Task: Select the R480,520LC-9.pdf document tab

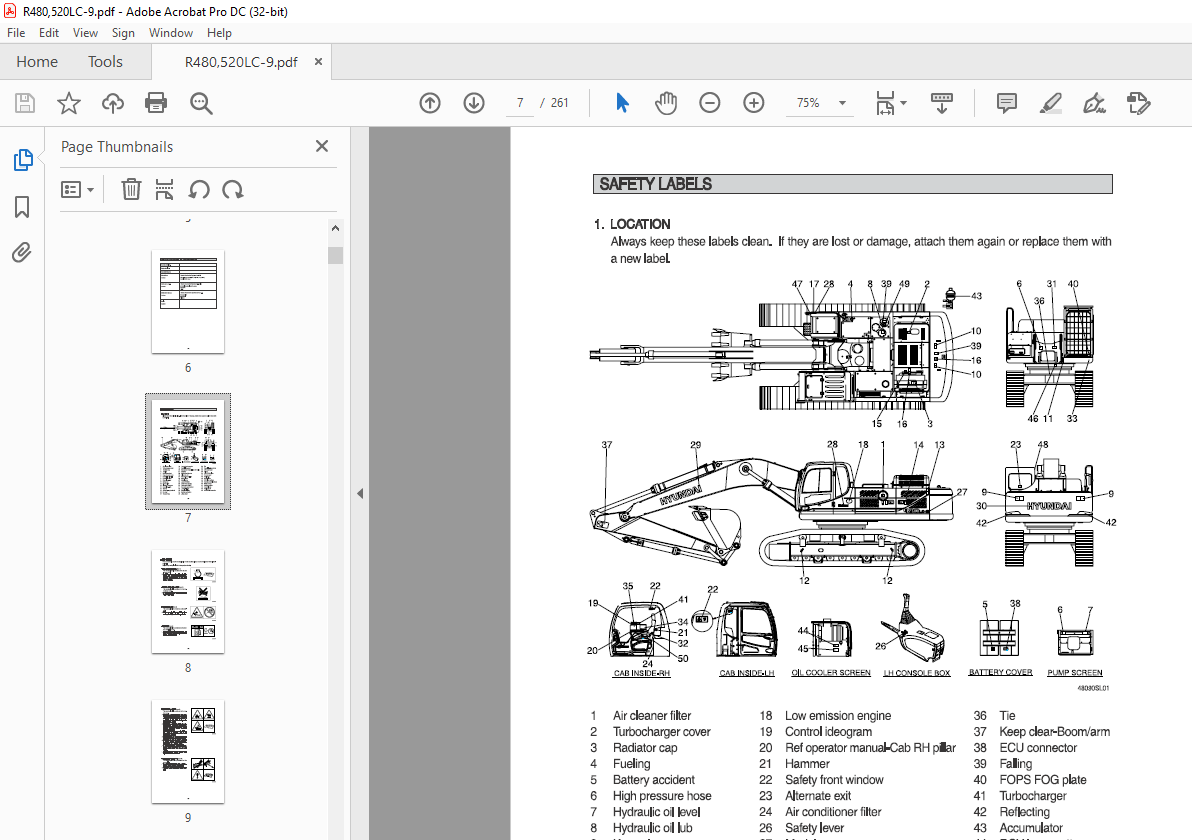Action: tap(241, 62)
